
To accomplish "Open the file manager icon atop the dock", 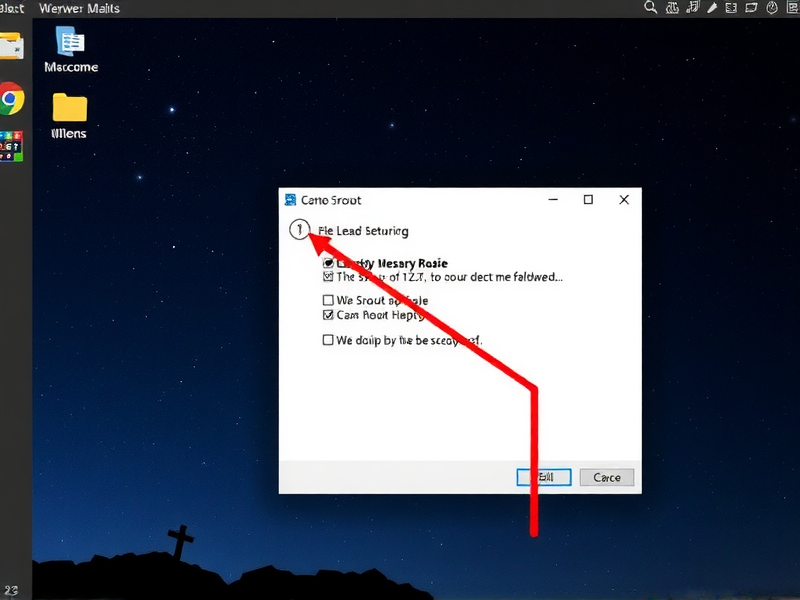I will pos(11,46).
